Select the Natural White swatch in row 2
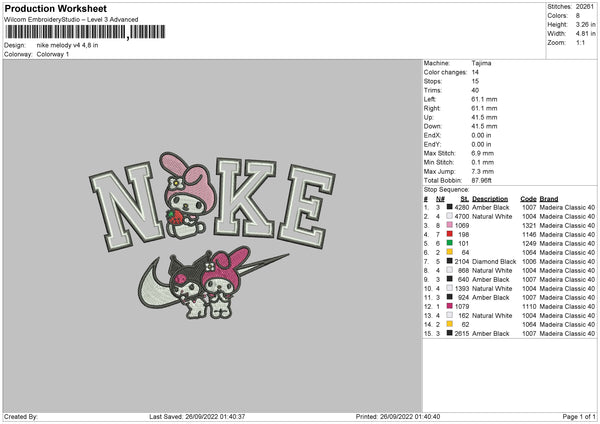The width and height of the screenshot is (600, 424). coord(450,216)
